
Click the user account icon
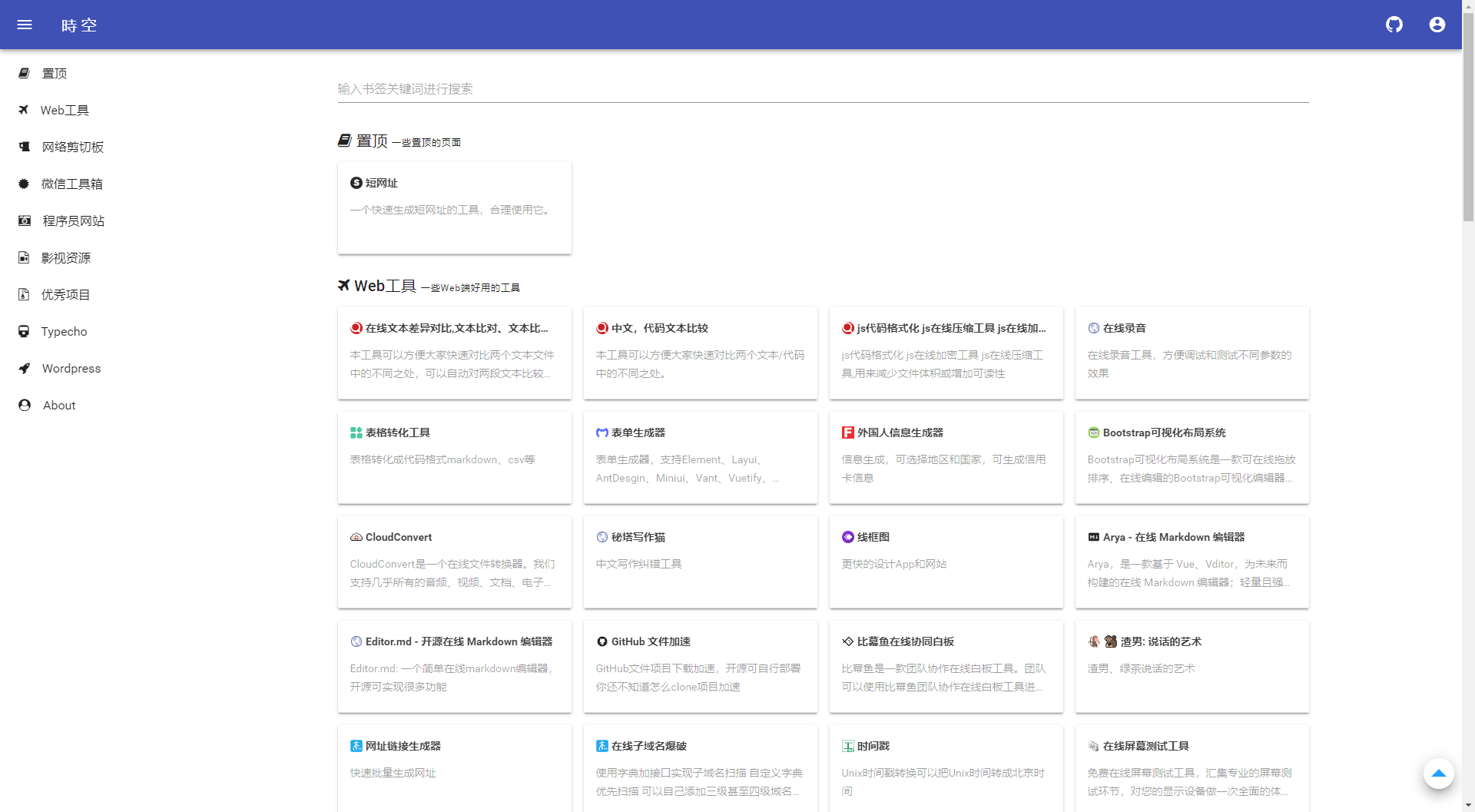(1437, 25)
